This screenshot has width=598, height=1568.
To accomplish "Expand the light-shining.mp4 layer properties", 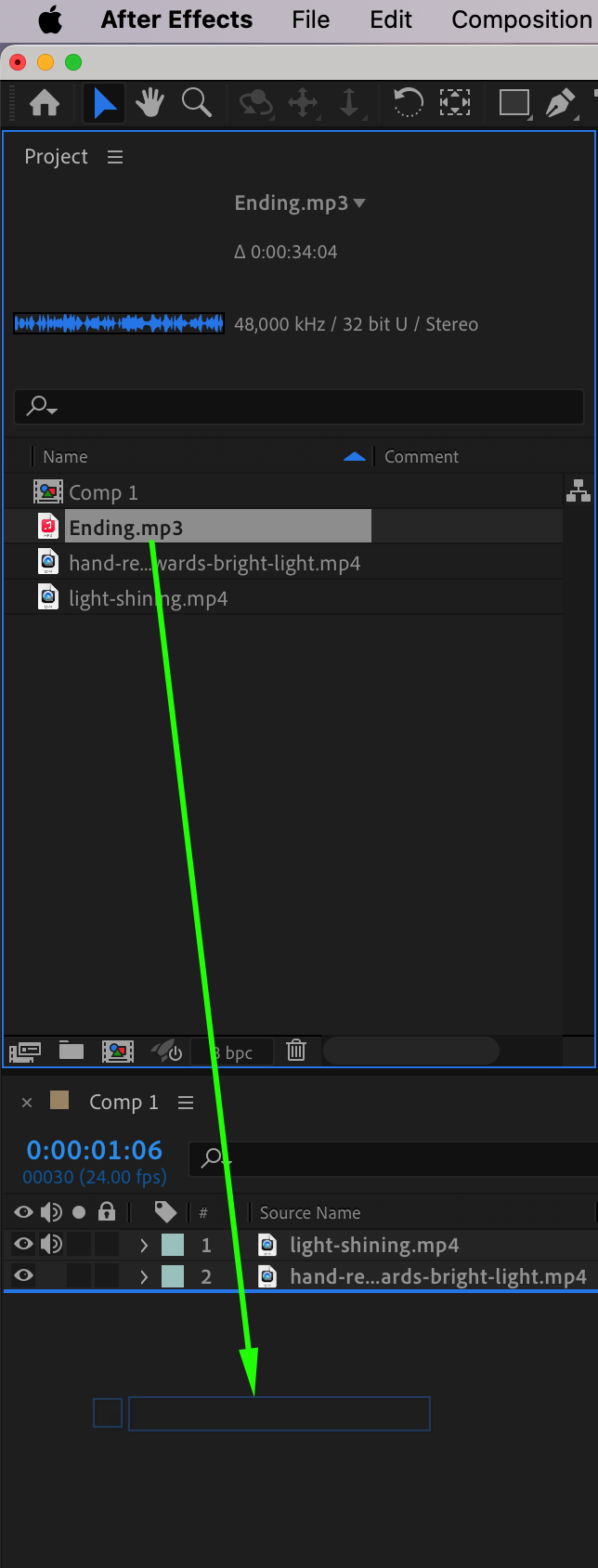I will click(x=144, y=1245).
